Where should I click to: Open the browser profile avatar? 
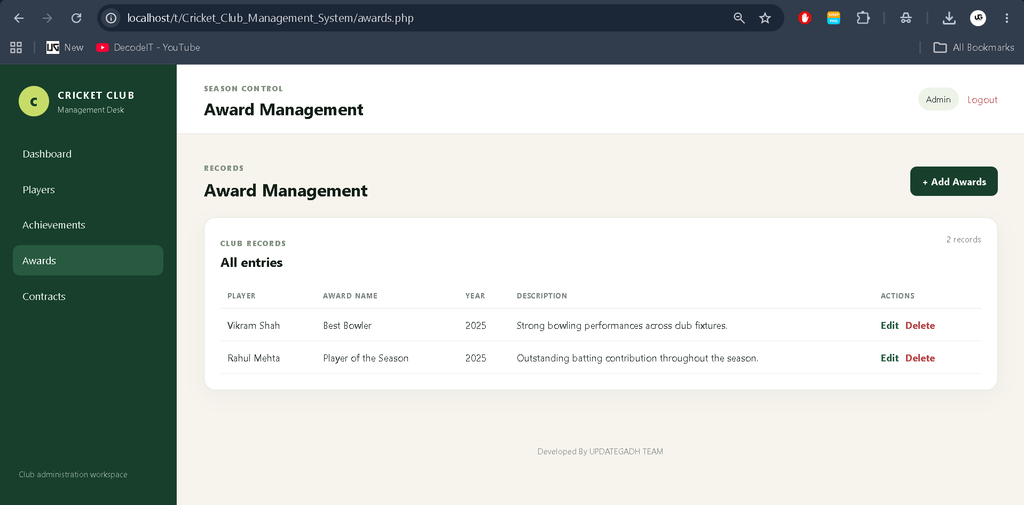pyautogui.click(x=978, y=18)
